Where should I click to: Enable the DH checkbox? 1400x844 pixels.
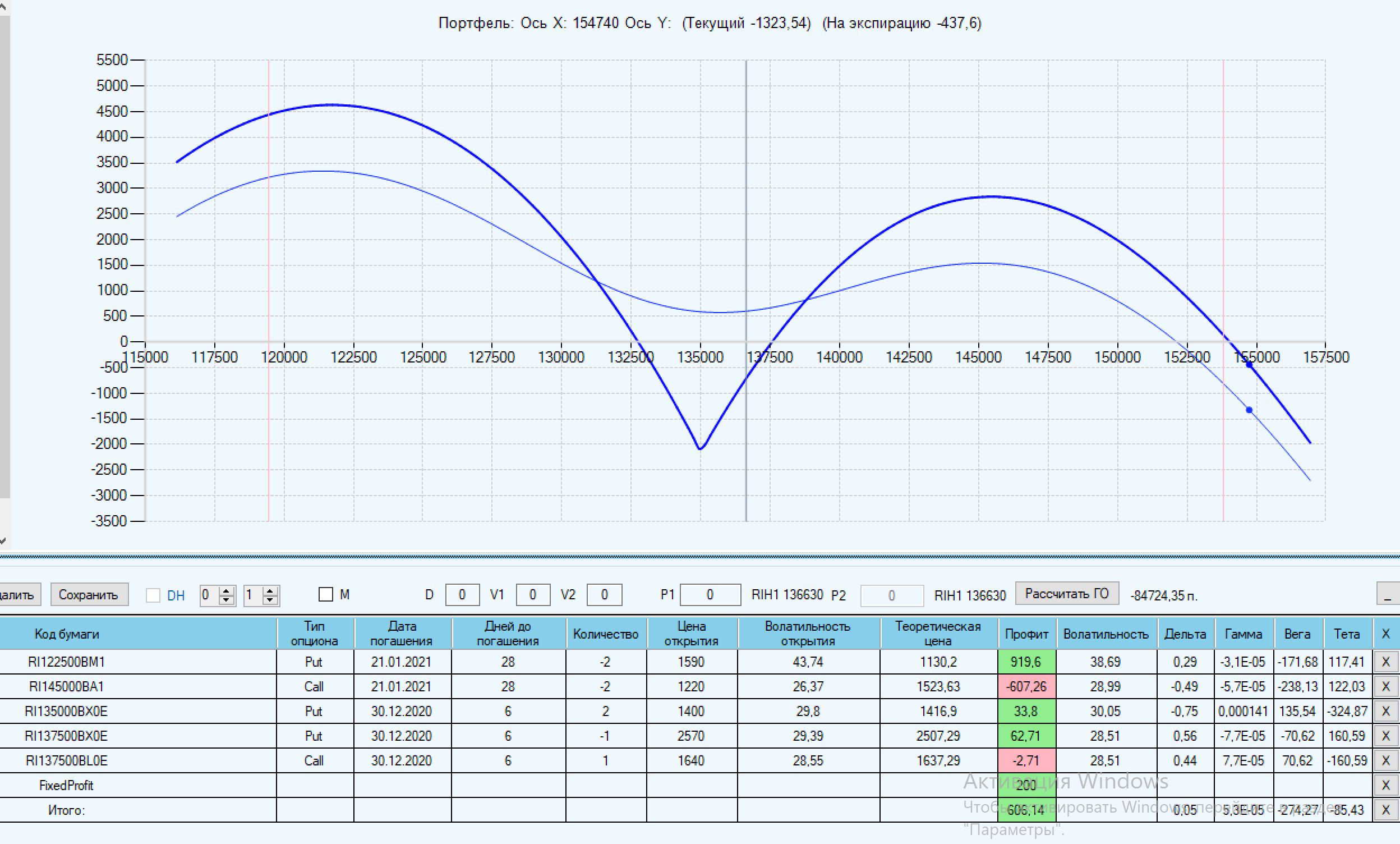pyautogui.click(x=153, y=595)
